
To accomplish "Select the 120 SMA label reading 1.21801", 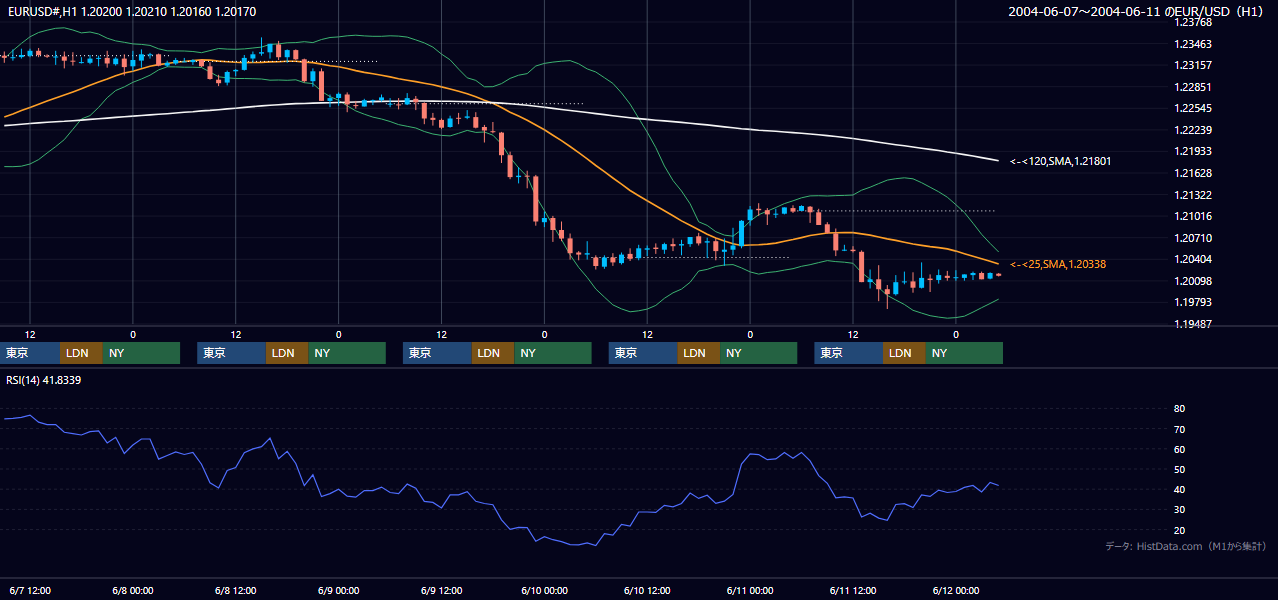I will pyautogui.click(x=1060, y=161).
